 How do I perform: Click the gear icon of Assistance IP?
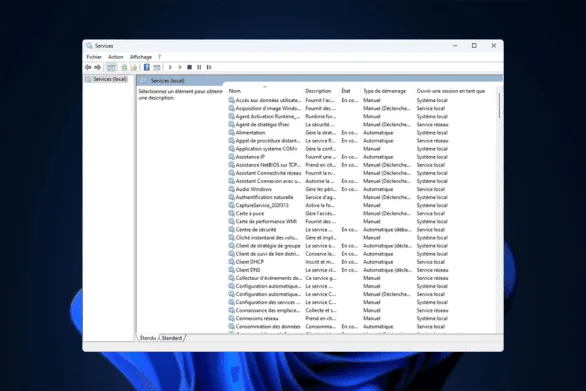point(231,157)
